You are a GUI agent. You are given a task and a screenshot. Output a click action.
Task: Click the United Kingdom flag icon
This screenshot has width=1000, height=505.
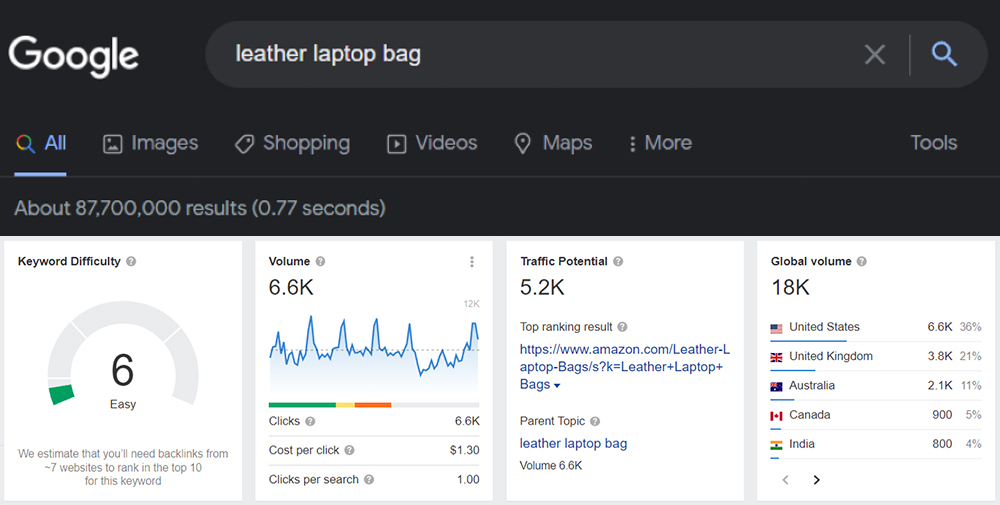tap(776, 358)
